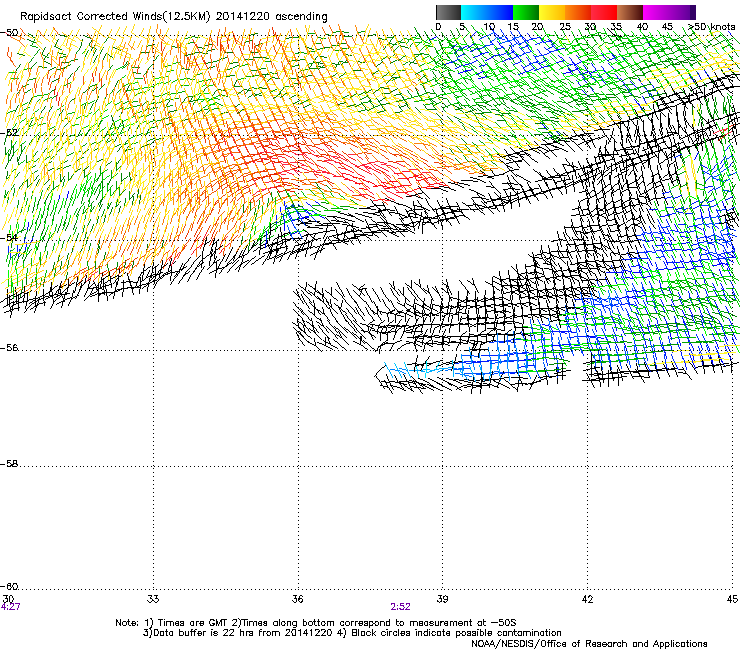Image resolution: width=740 pixels, height=650 pixels.
Task: Click the legend number '25'
Action: tap(565, 26)
